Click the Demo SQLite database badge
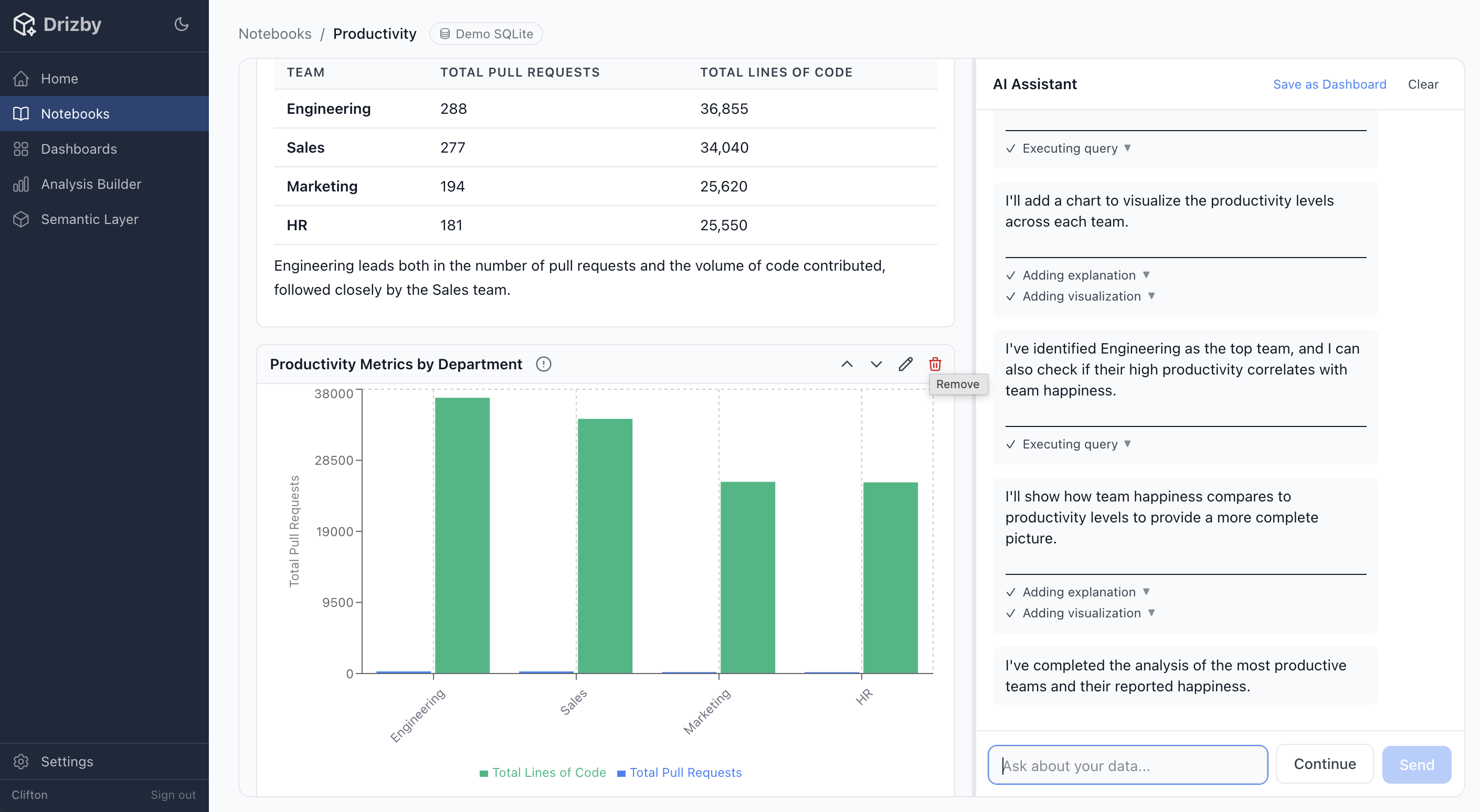This screenshot has width=1480, height=812. (486, 34)
